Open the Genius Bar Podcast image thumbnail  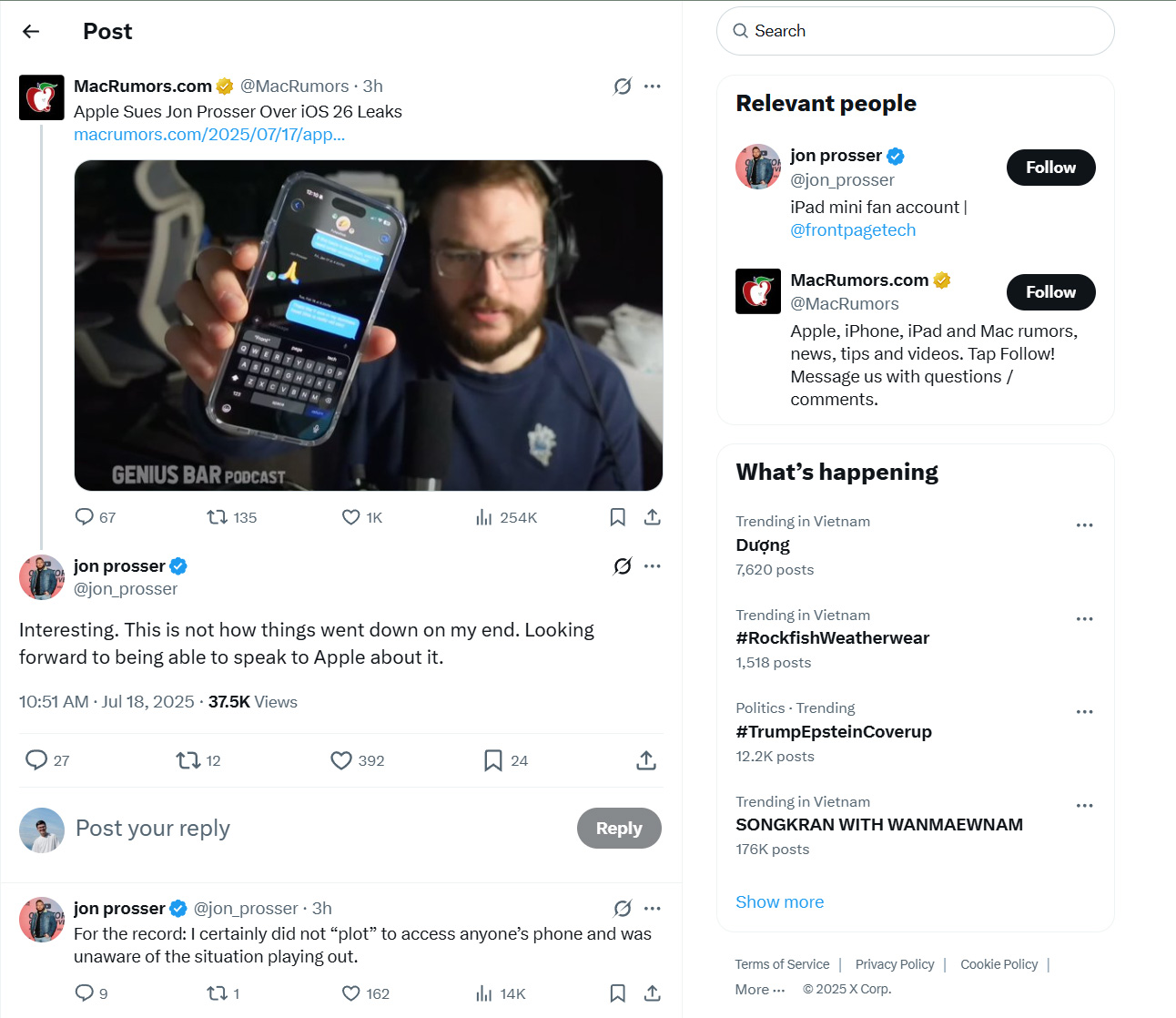[369, 325]
